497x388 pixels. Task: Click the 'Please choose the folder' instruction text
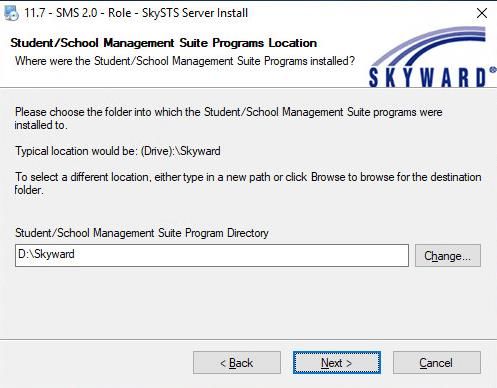pyautogui.click(x=228, y=118)
